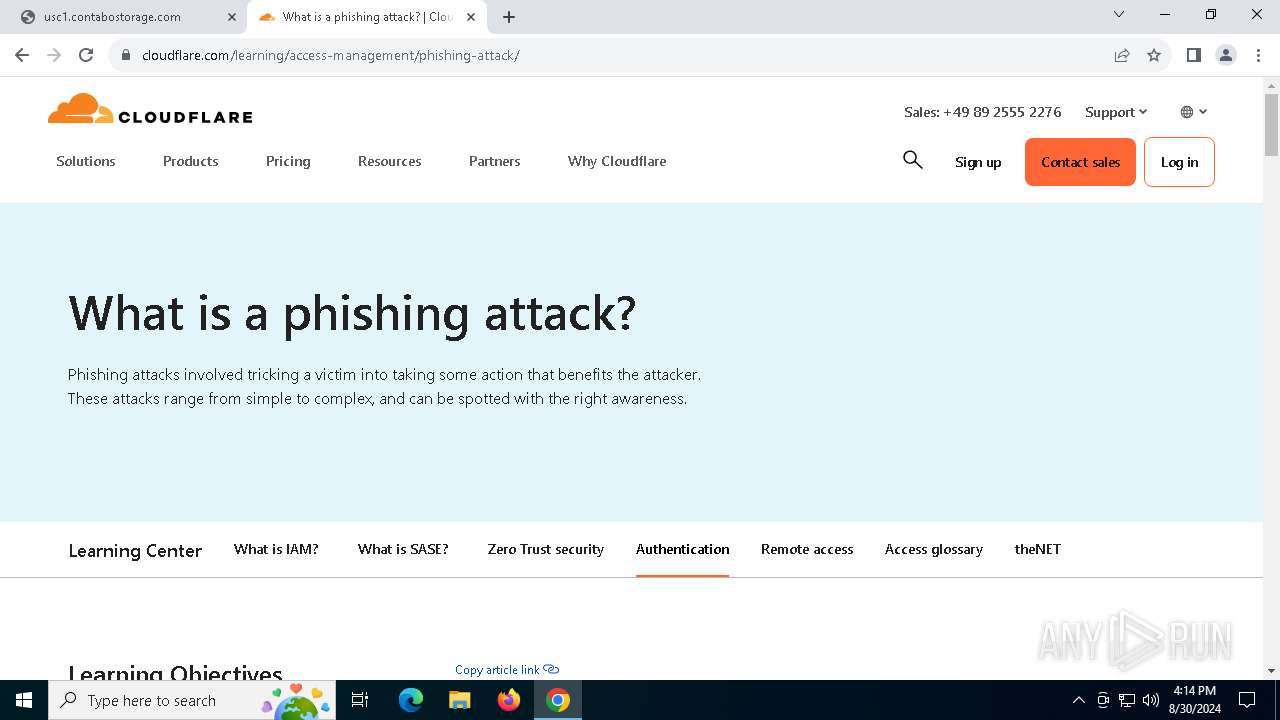
Task: Open File Explorer from taskbar
Action: click(x=460, y=700)
